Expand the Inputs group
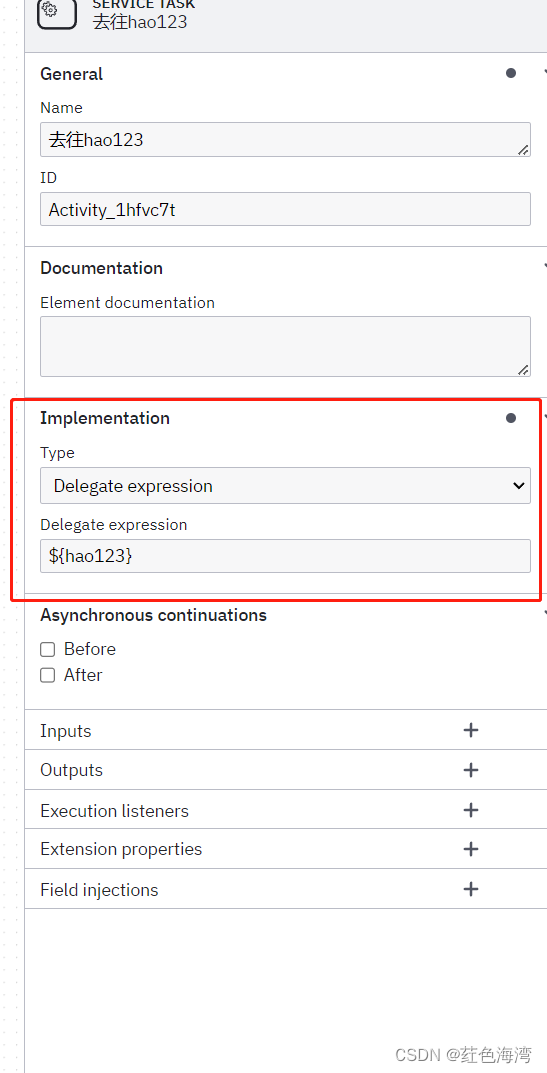Image resolution: width=547 pixels, height=1073 pixels. pyautogui.click(x=285, y=730)
